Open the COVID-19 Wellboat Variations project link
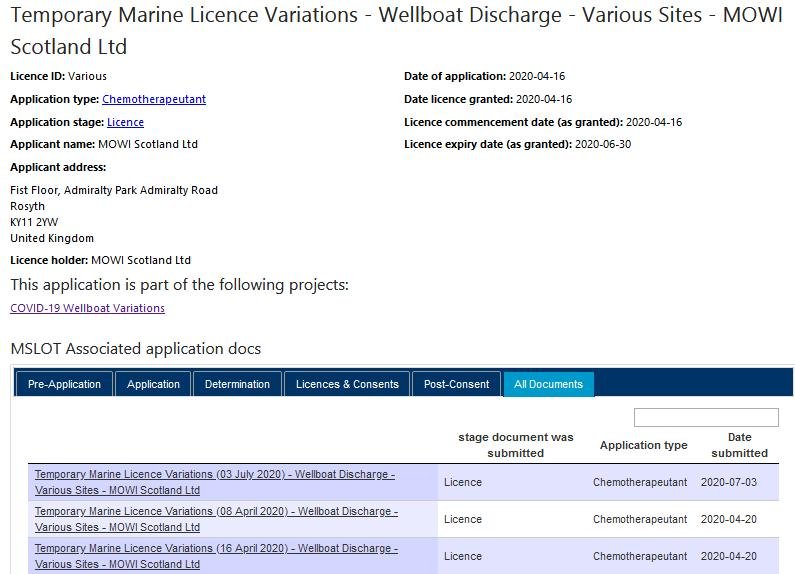 tap(87, 308)
